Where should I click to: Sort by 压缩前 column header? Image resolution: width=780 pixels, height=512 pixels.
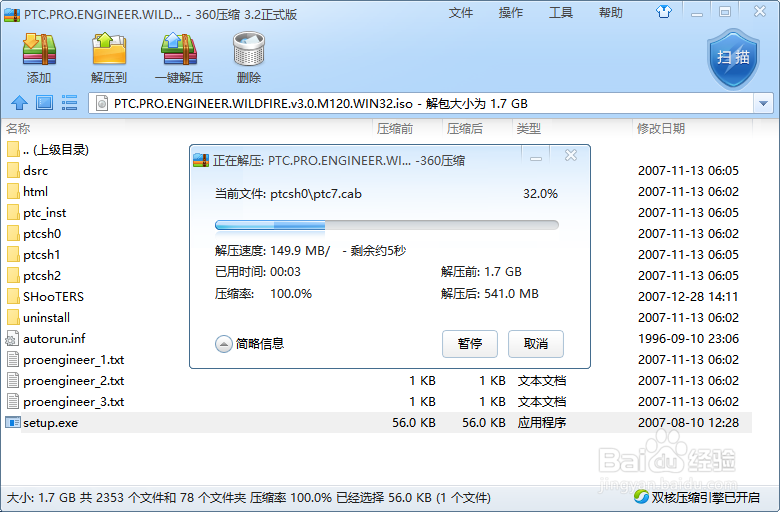pyautogui.click(x=394, y=129)
